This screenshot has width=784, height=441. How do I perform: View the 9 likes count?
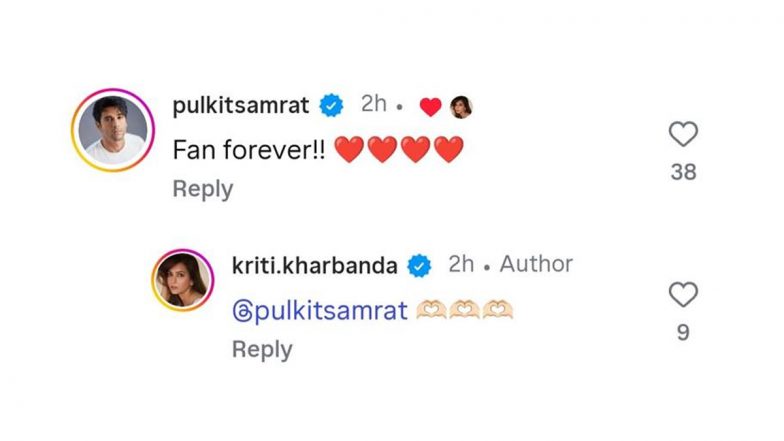[x=684, y=333]
